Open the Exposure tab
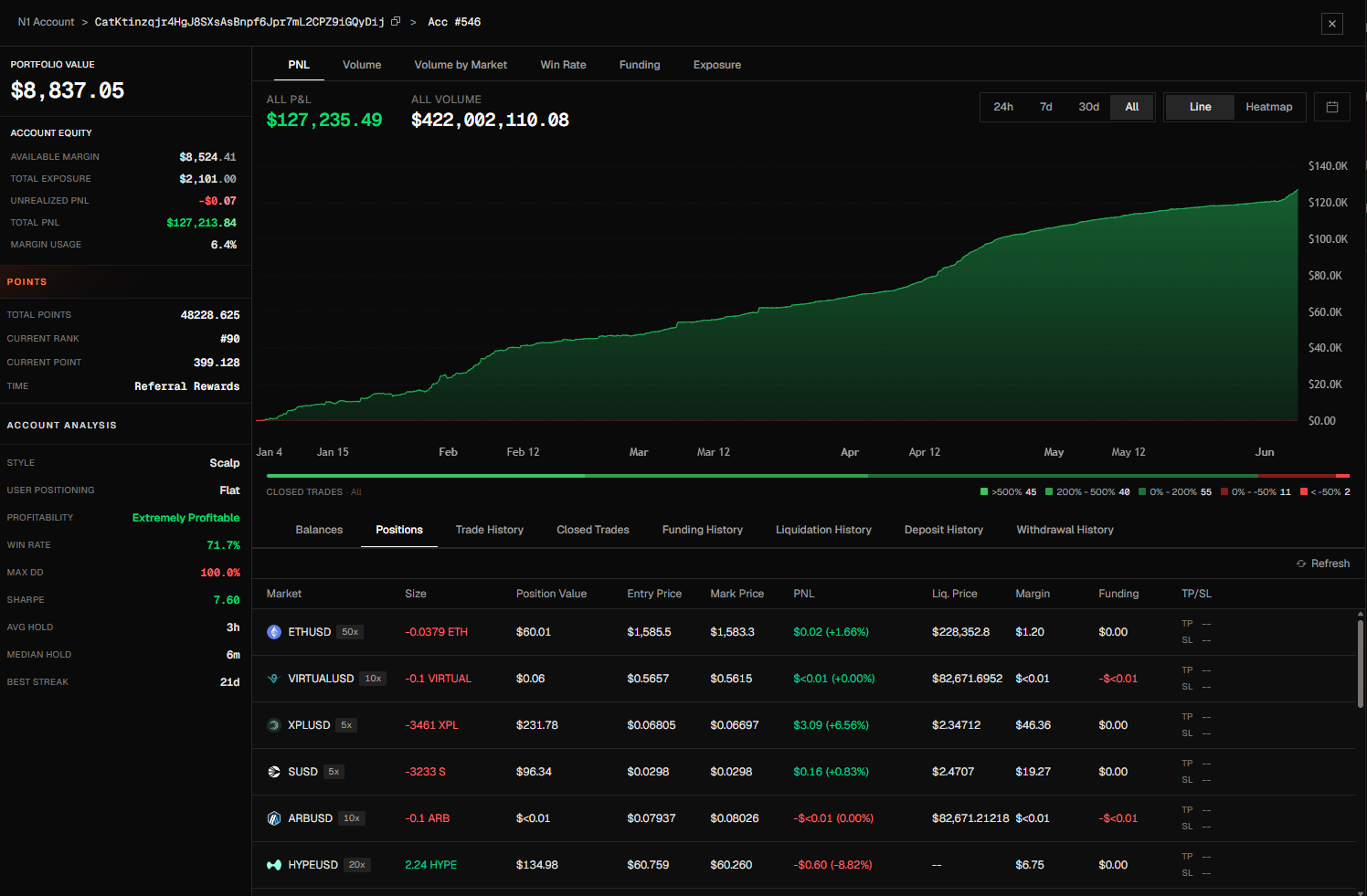 717,65
